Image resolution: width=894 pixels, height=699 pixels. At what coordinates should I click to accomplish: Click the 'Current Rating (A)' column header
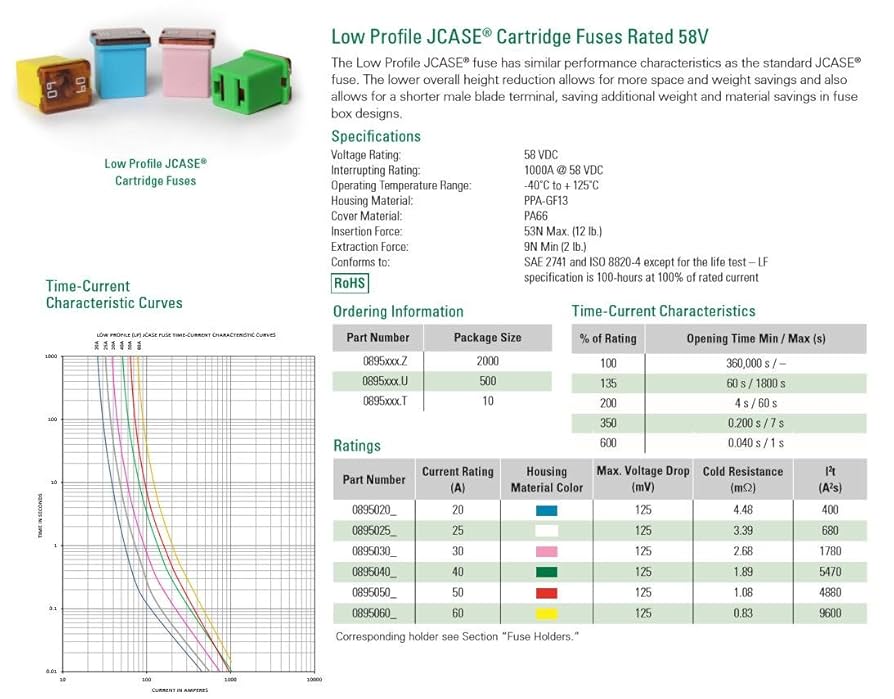[x=458, y=479]
